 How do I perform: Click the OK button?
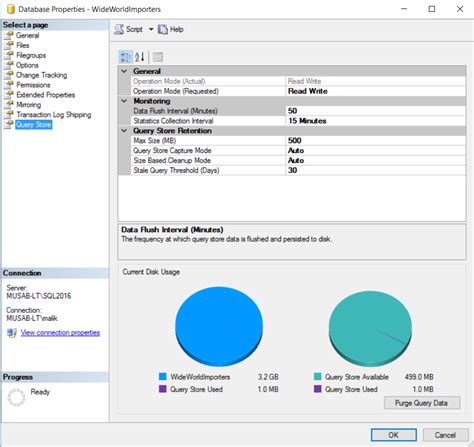pos(393,435)
